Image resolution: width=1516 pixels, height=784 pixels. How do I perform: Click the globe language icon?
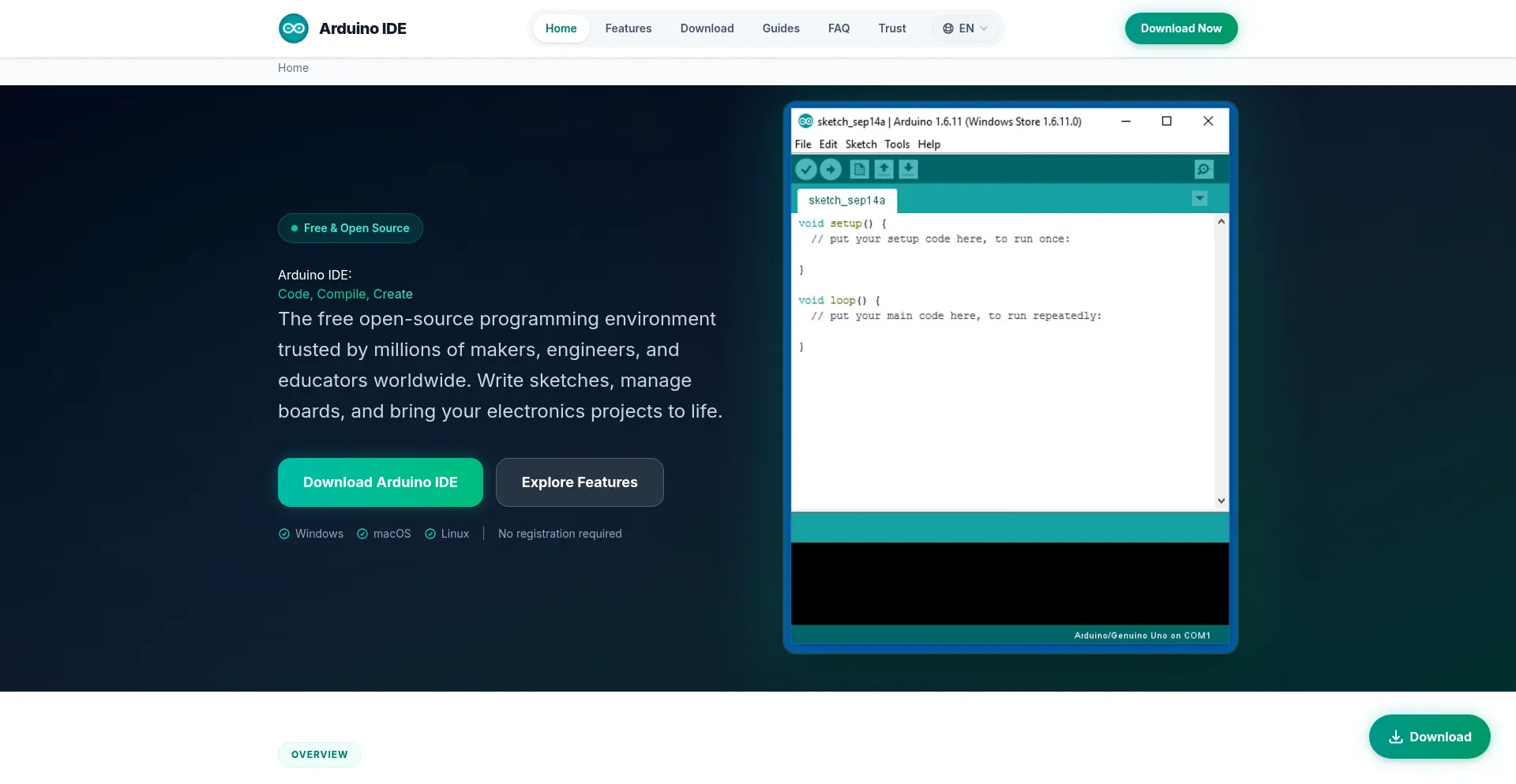(948, 28)
